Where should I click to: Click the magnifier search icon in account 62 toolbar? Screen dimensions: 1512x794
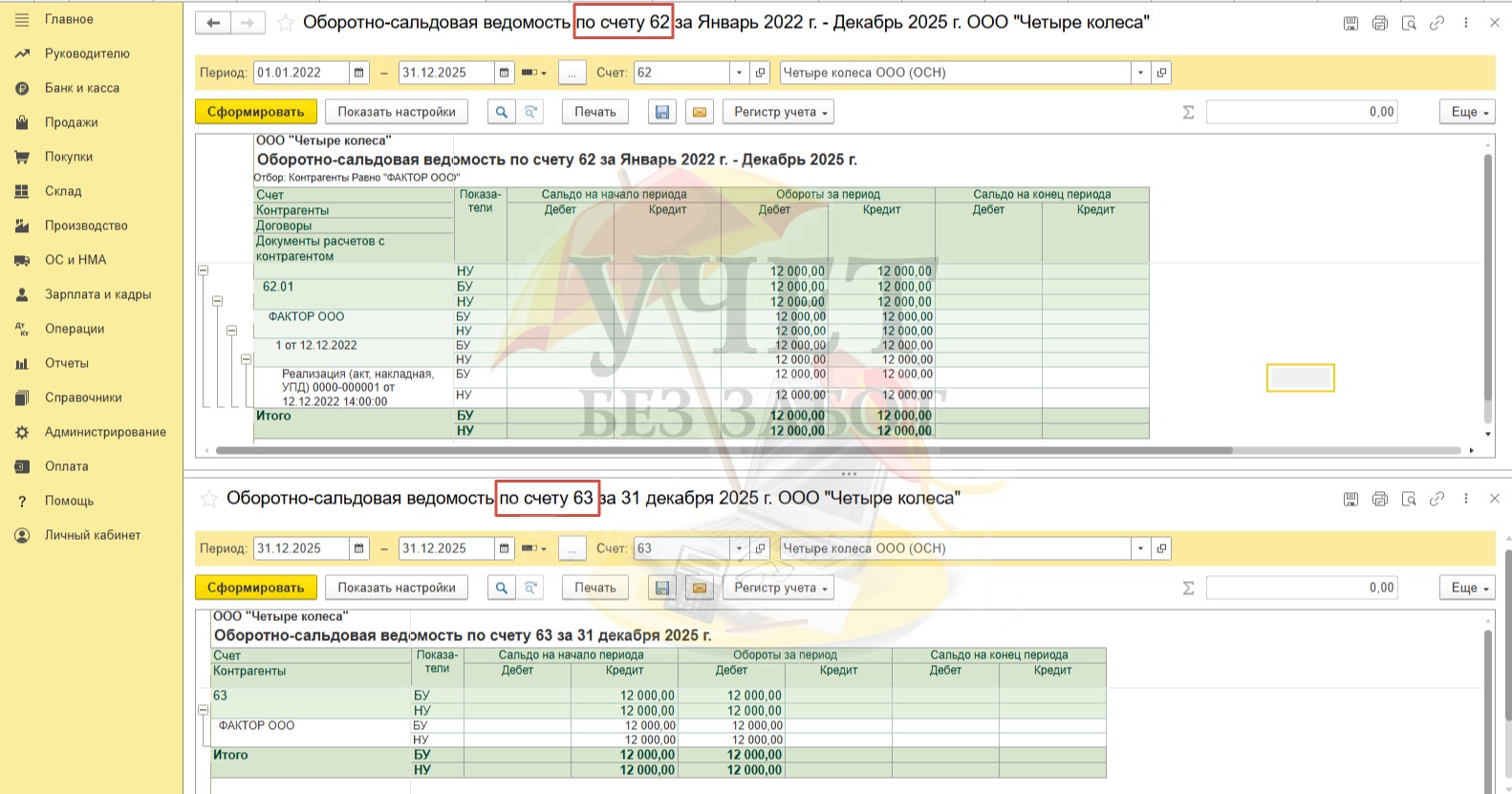(x=501, y=112)
